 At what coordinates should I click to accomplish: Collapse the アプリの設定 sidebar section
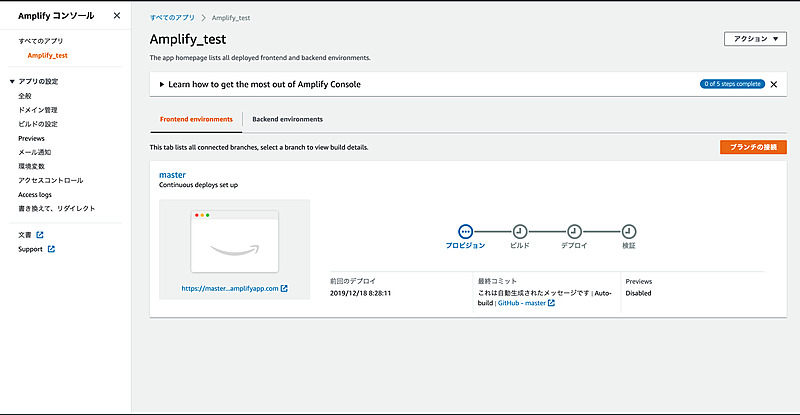tap(11, 82)
